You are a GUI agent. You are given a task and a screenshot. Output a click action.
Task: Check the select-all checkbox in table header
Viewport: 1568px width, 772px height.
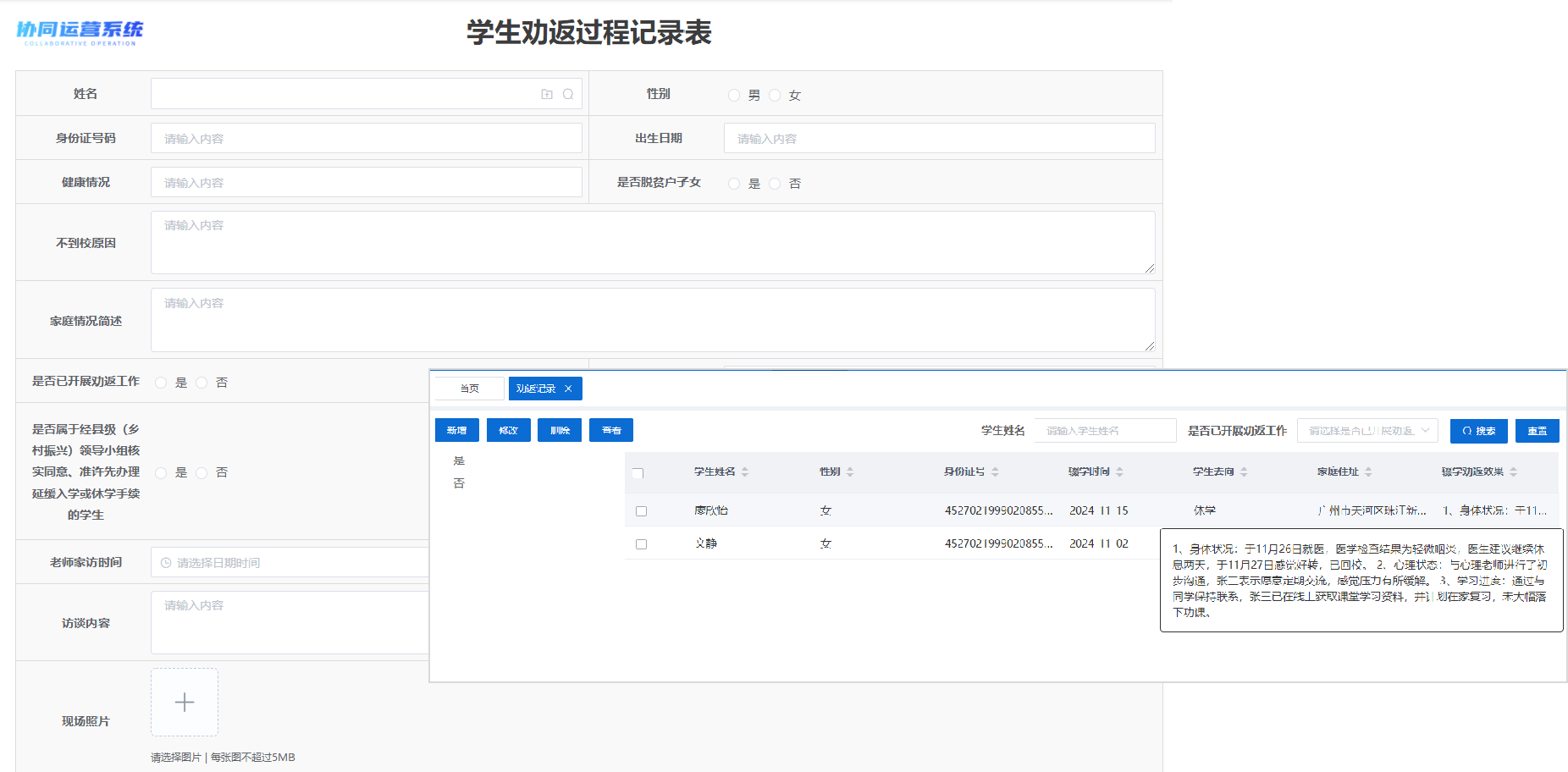point(638,472)
